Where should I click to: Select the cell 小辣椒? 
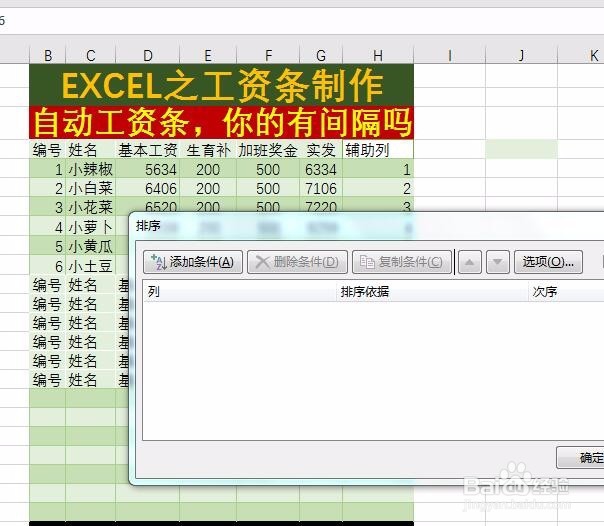point(91,169)
